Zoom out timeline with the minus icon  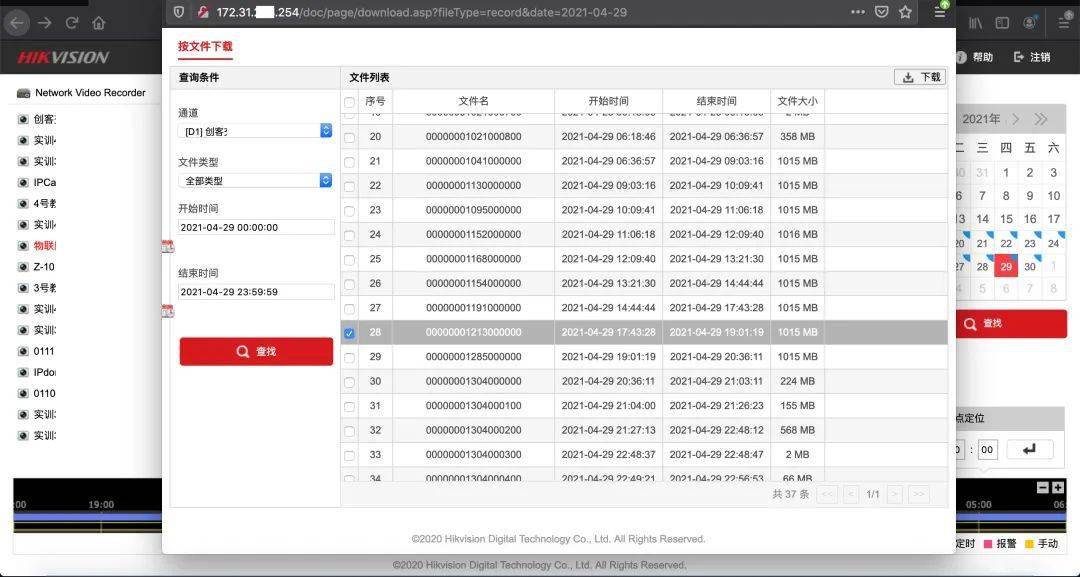pos(1043,487)
